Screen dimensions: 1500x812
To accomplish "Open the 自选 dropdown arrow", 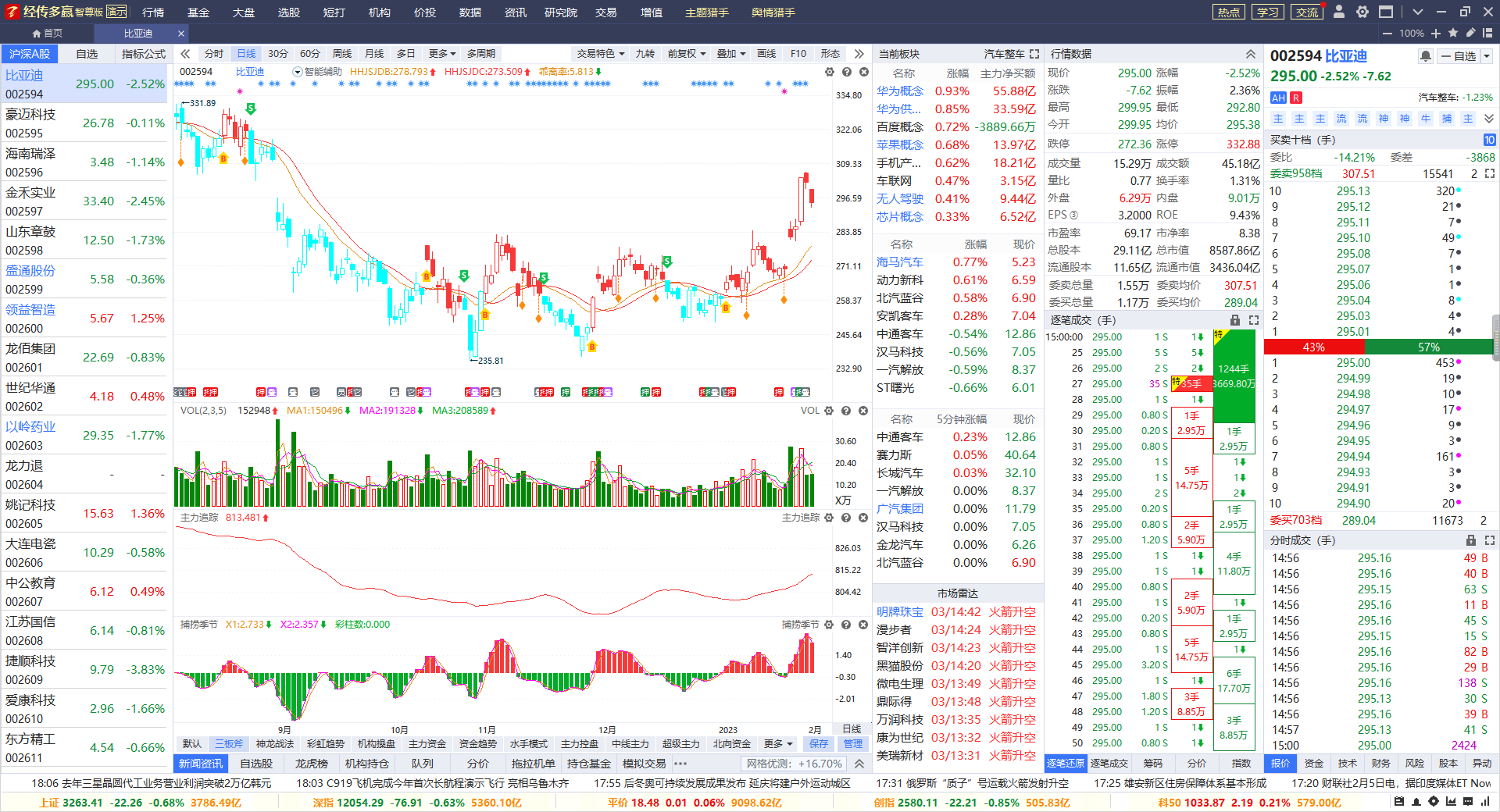I will pyautogui.click(x=1487, y=56).
